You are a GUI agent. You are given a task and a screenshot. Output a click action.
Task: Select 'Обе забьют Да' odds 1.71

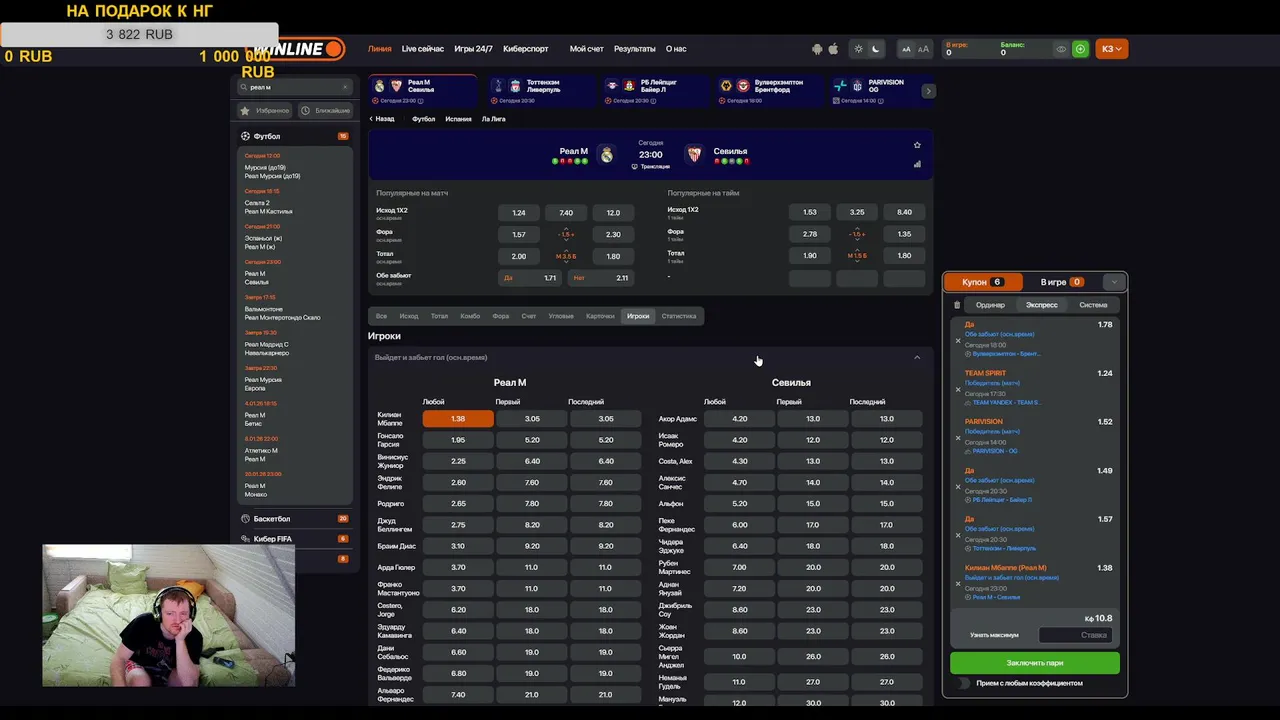529,278
